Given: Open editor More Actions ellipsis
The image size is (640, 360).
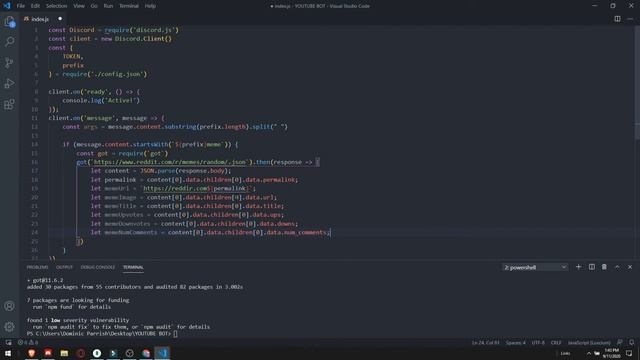Looking at the screenshot, I should 630,19.
